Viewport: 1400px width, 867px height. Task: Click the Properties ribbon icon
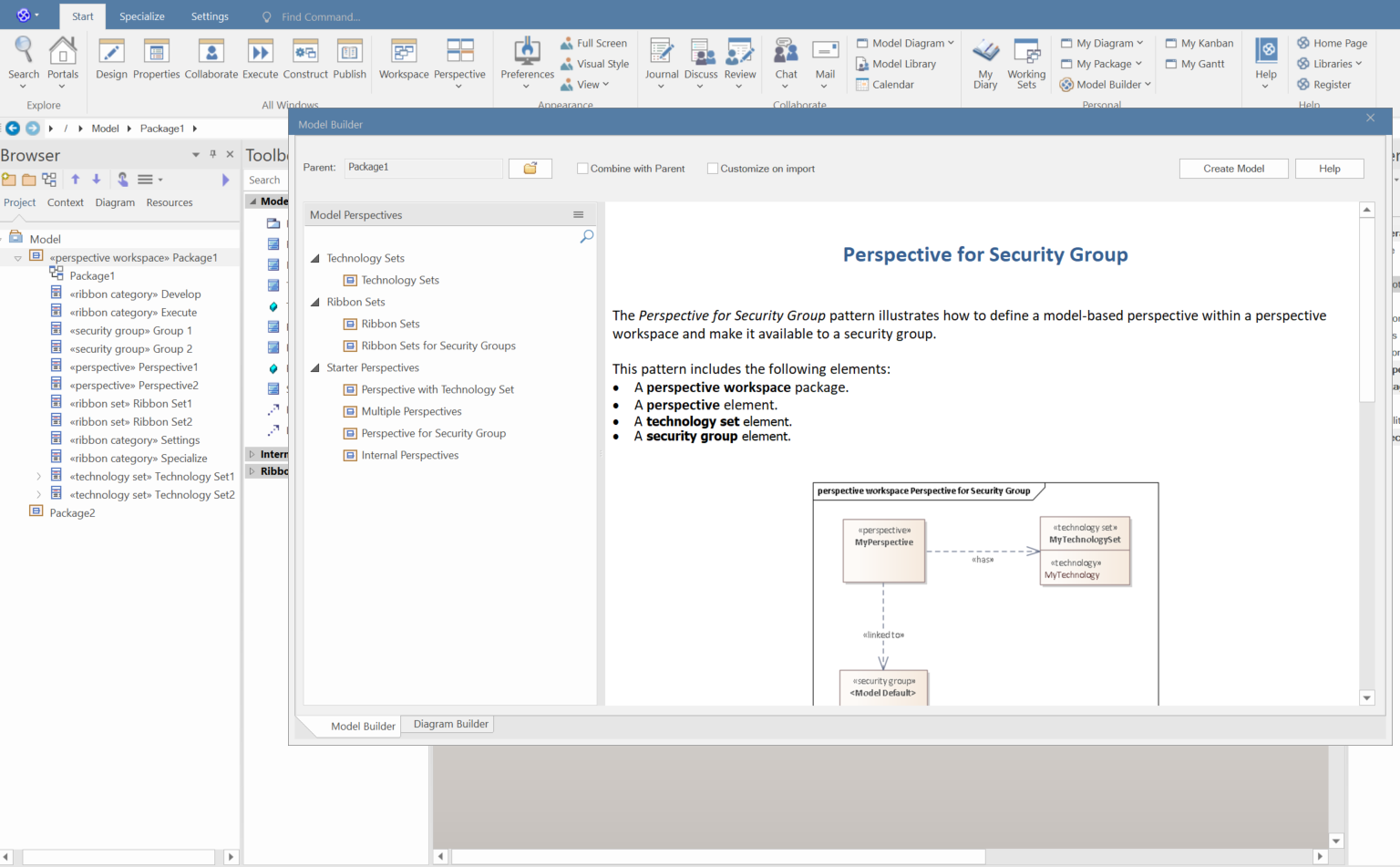(x=157, y=60)
